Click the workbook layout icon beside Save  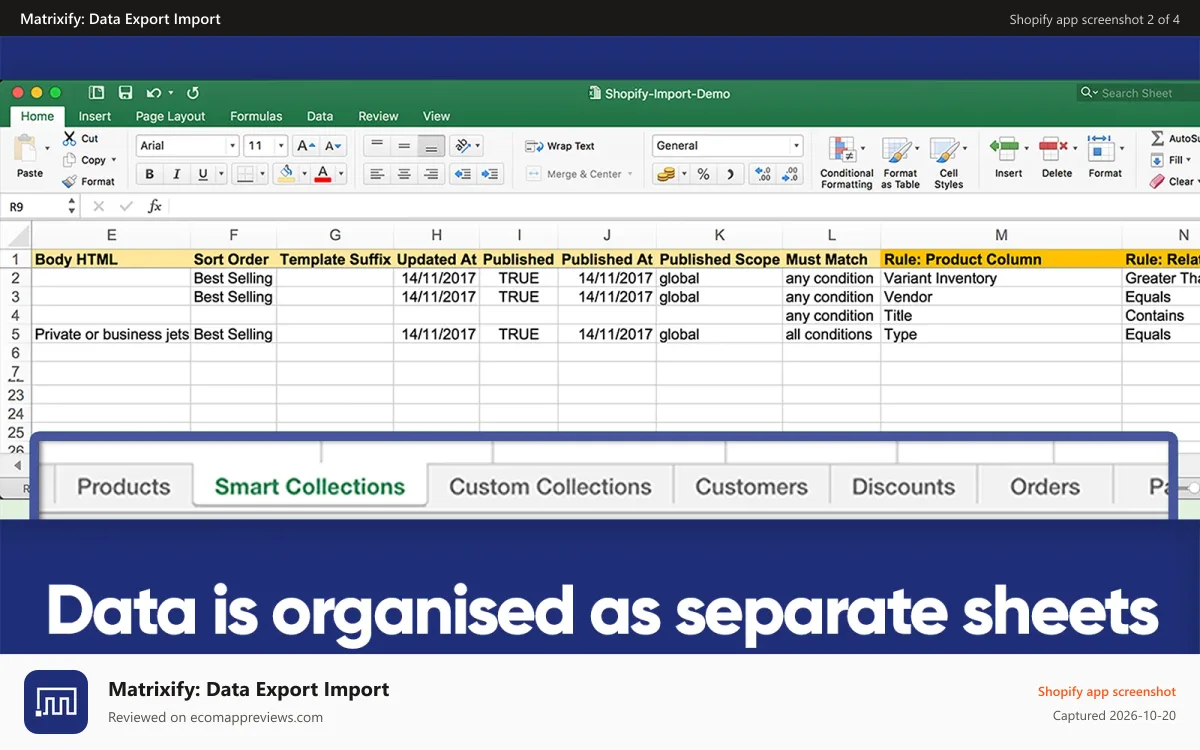point(97,93)
